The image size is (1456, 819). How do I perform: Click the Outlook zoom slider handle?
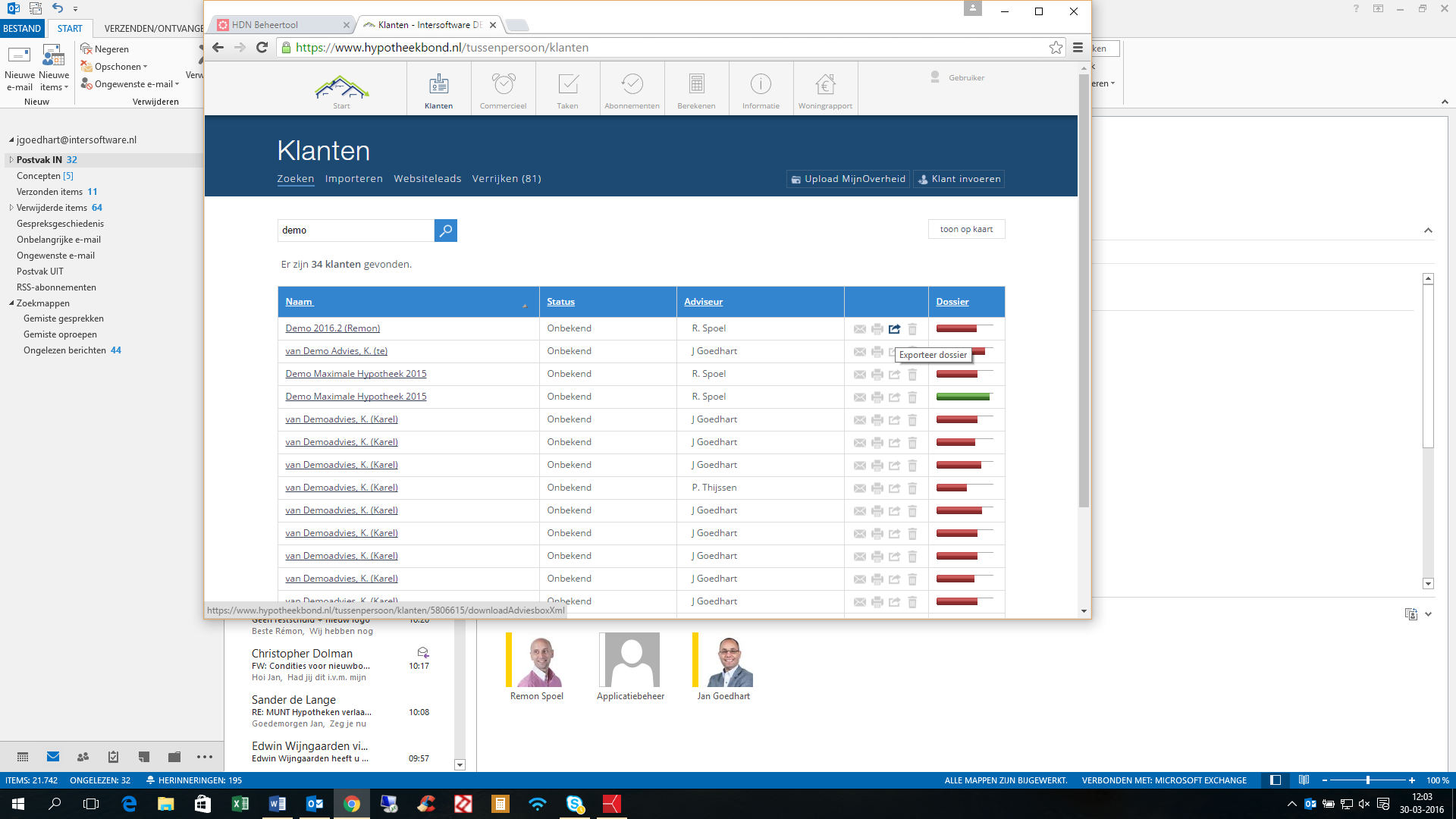click(x=1367, y=780)
